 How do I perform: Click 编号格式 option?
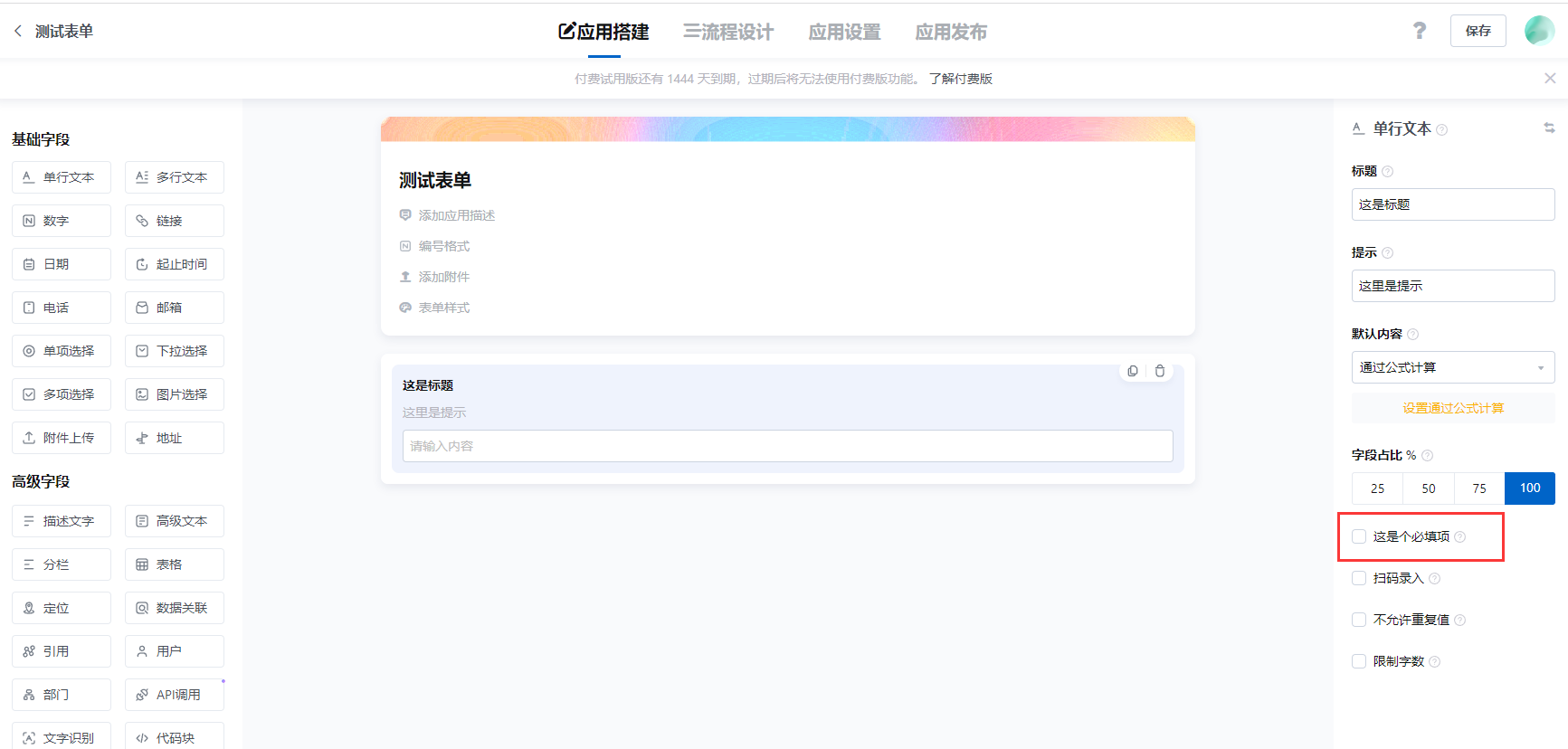tap(434, 246)
